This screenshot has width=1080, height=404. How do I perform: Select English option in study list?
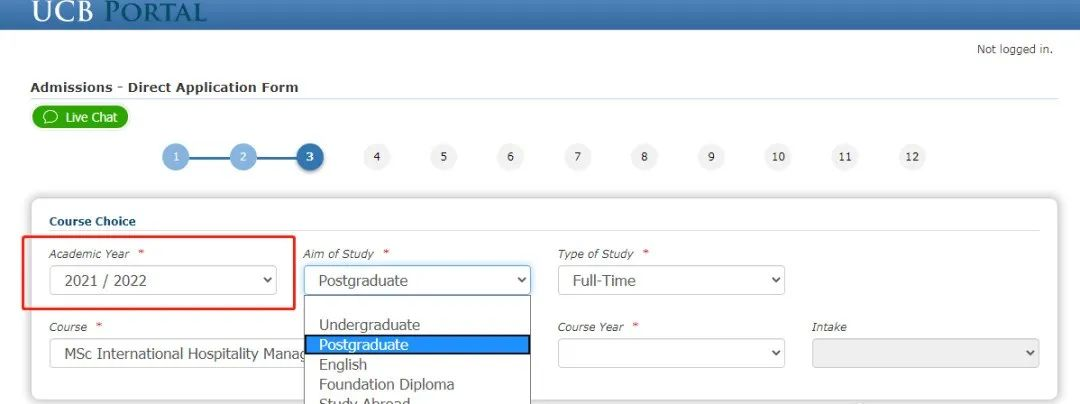coord(343,365)
